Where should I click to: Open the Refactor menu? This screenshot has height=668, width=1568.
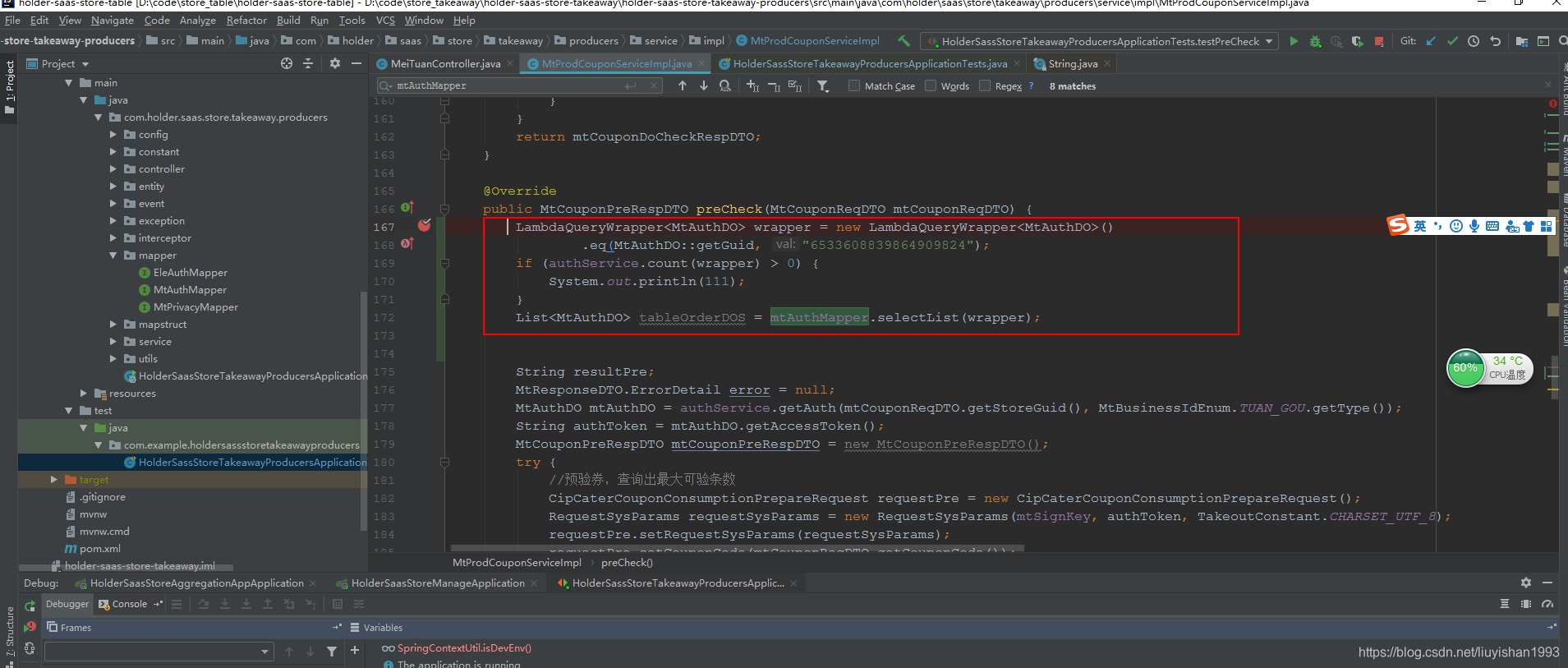[x=246, y=21]
